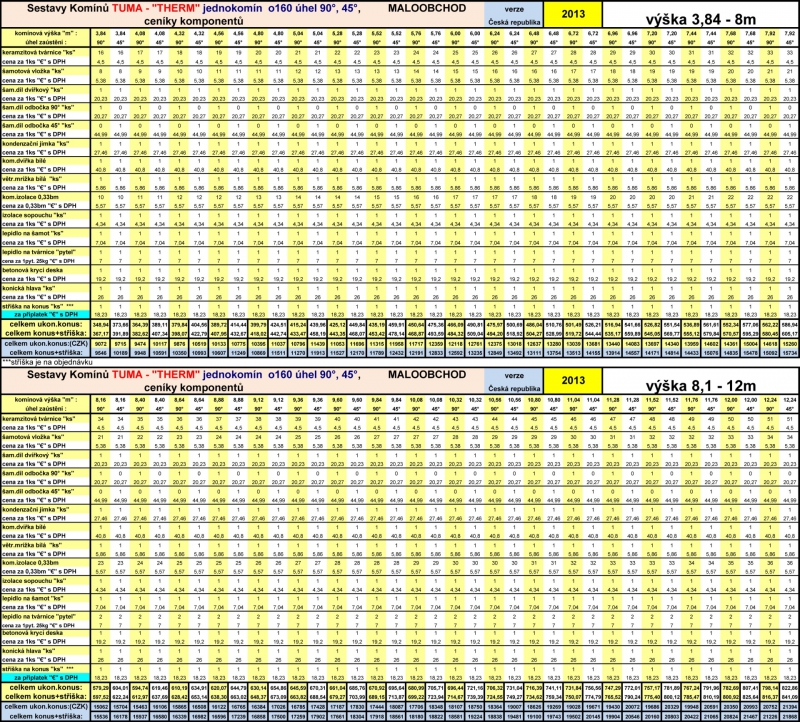This screenshot has width=800, height=722.
Task: Click row label "lepidlo na tvárnice "pytel"" in the 8,1 - 12m table
Action: pos(39,616)
